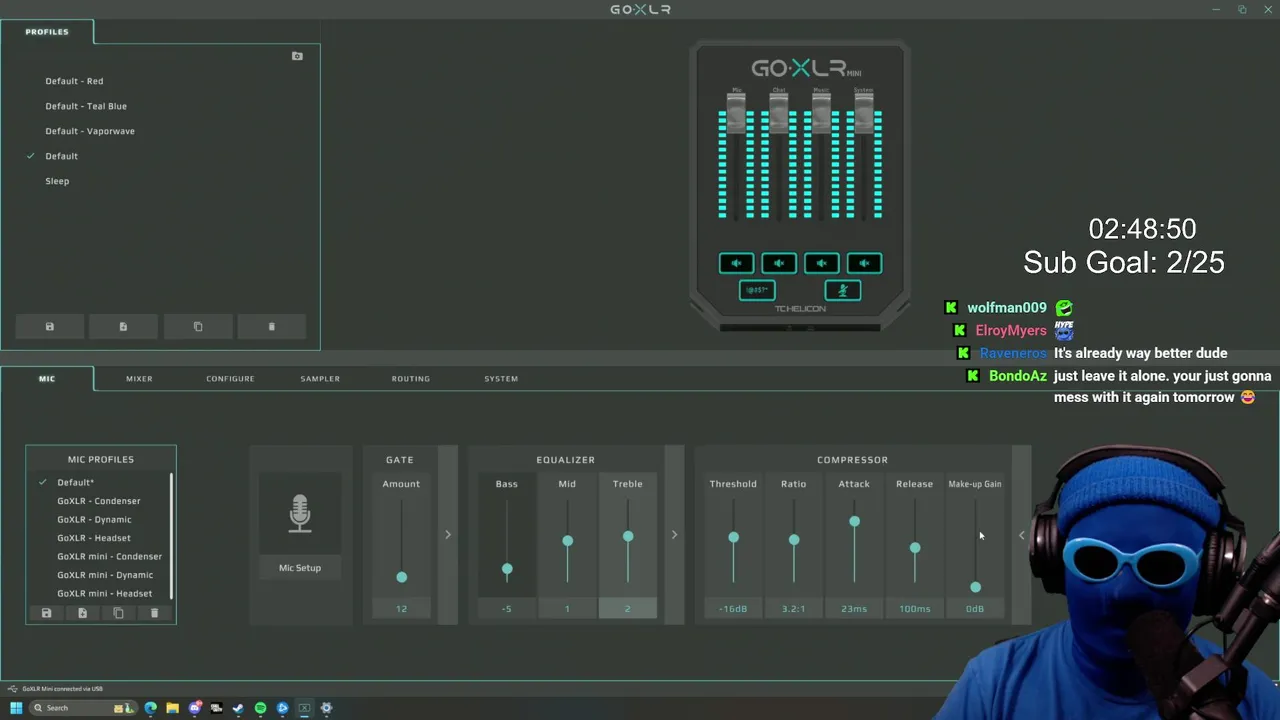Collapse the Compressor section arrow
The height and width of the screenshot is (720, 1280).
[1021, 535]
